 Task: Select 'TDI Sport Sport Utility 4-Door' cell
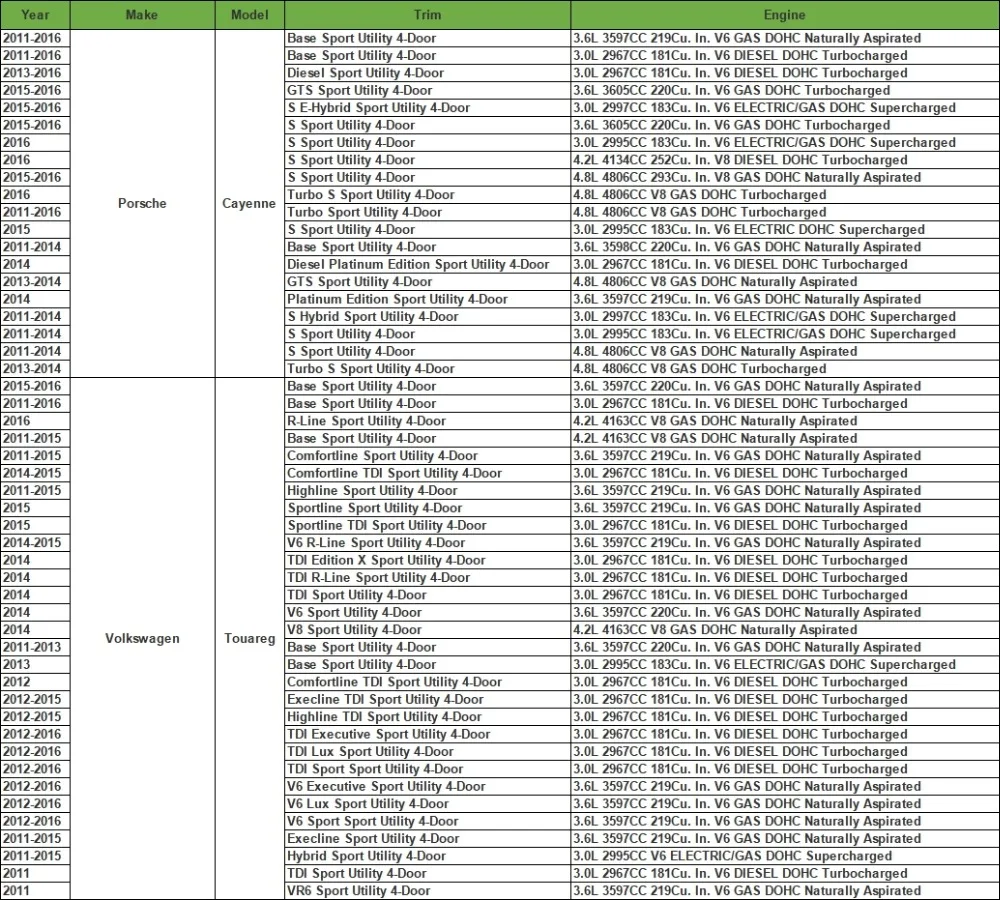click(427, 769)
